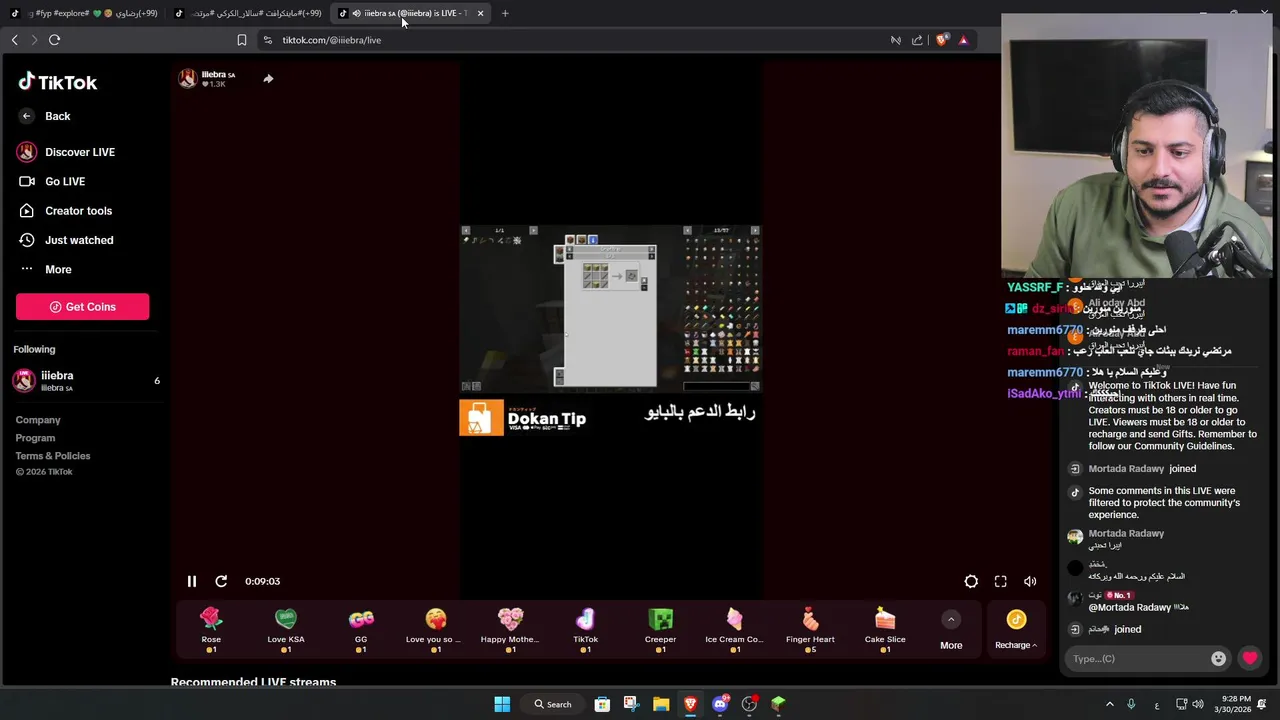This screenshot has width=1280, height=720.
Task: Click the taskbar Search box
Action: click(x=553, y=704)
